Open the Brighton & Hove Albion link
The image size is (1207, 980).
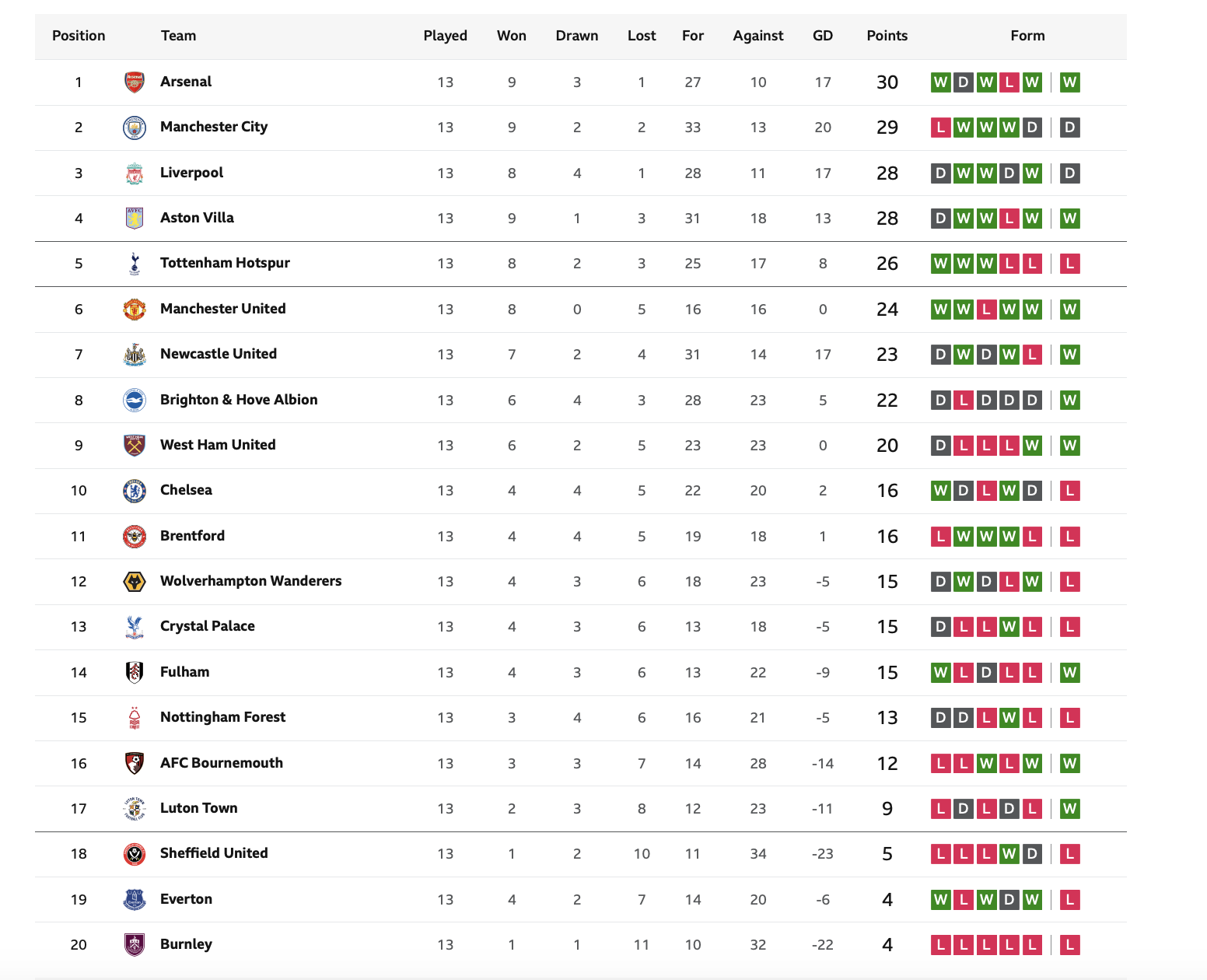239,400
